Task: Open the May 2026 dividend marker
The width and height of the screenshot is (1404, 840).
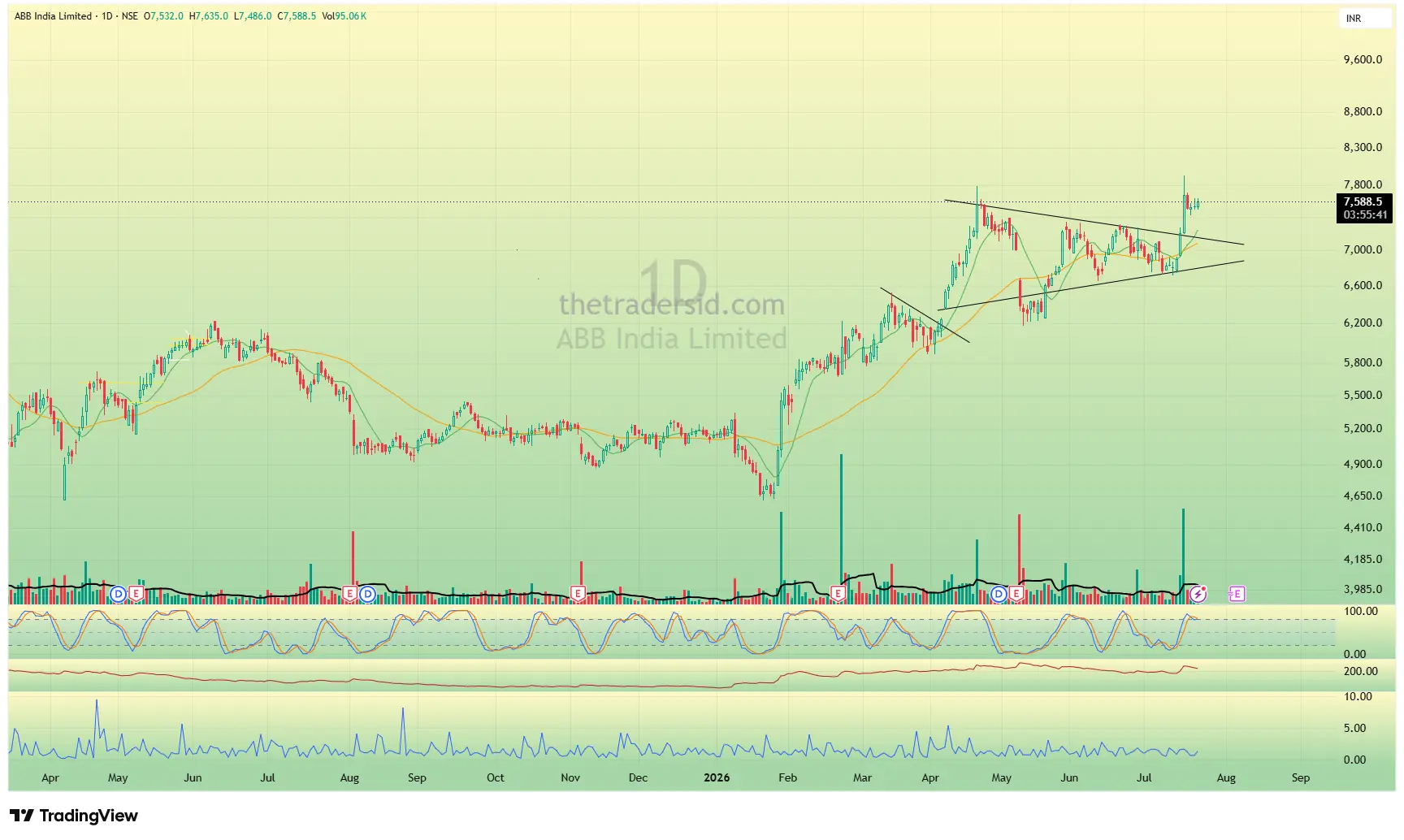Action: tap(999, 594)
